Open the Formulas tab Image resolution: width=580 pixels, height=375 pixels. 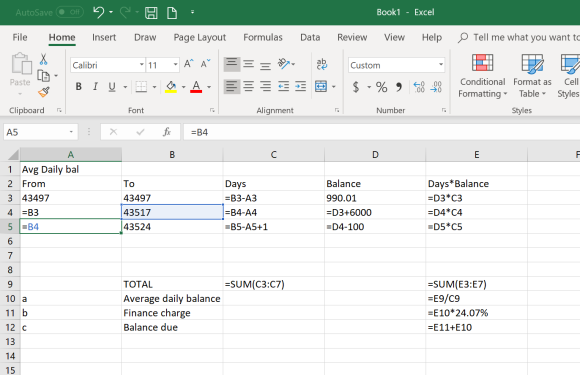[x=263, y=37]
